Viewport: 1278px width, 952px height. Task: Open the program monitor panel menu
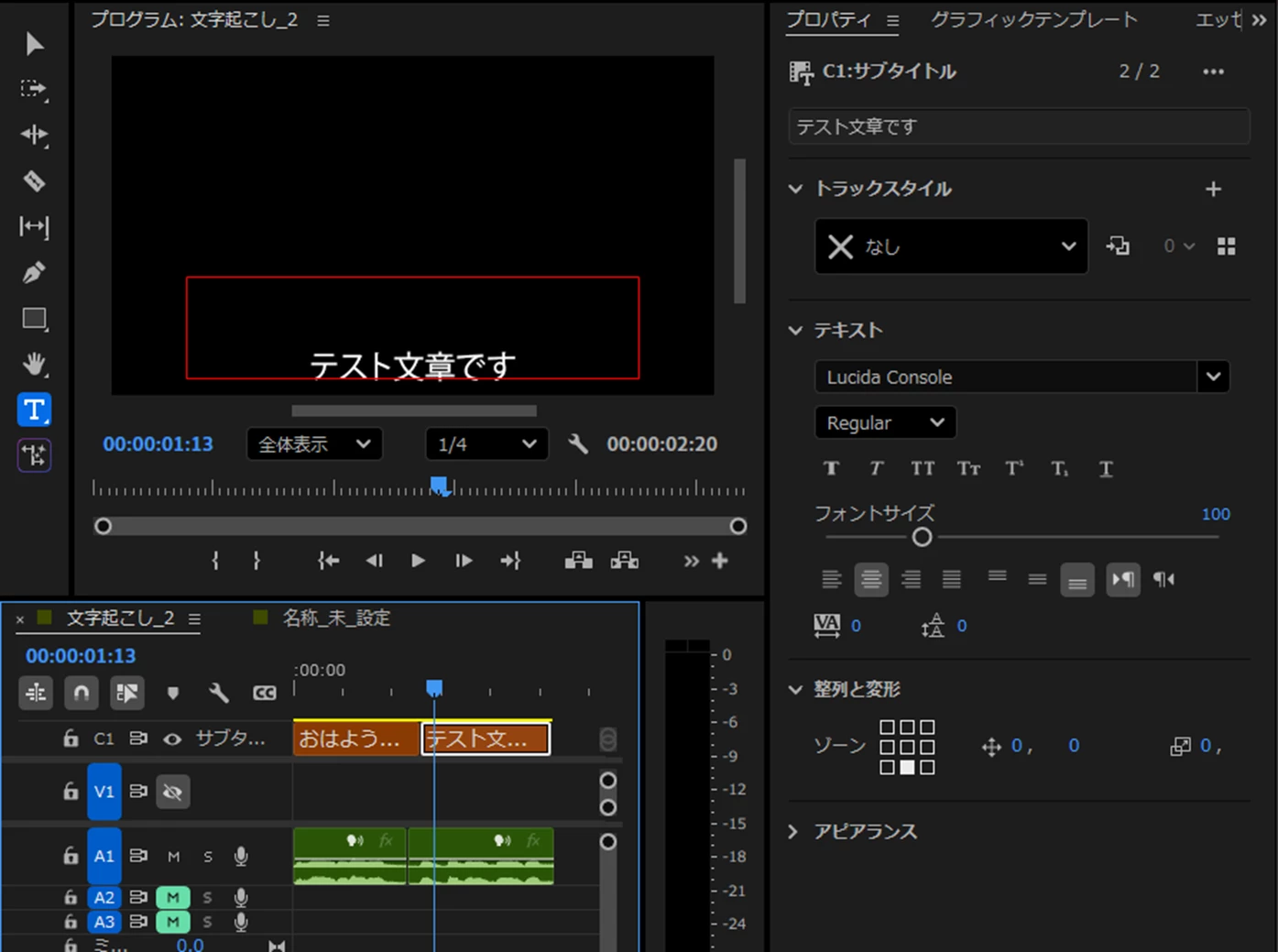[x=323, y=20]
